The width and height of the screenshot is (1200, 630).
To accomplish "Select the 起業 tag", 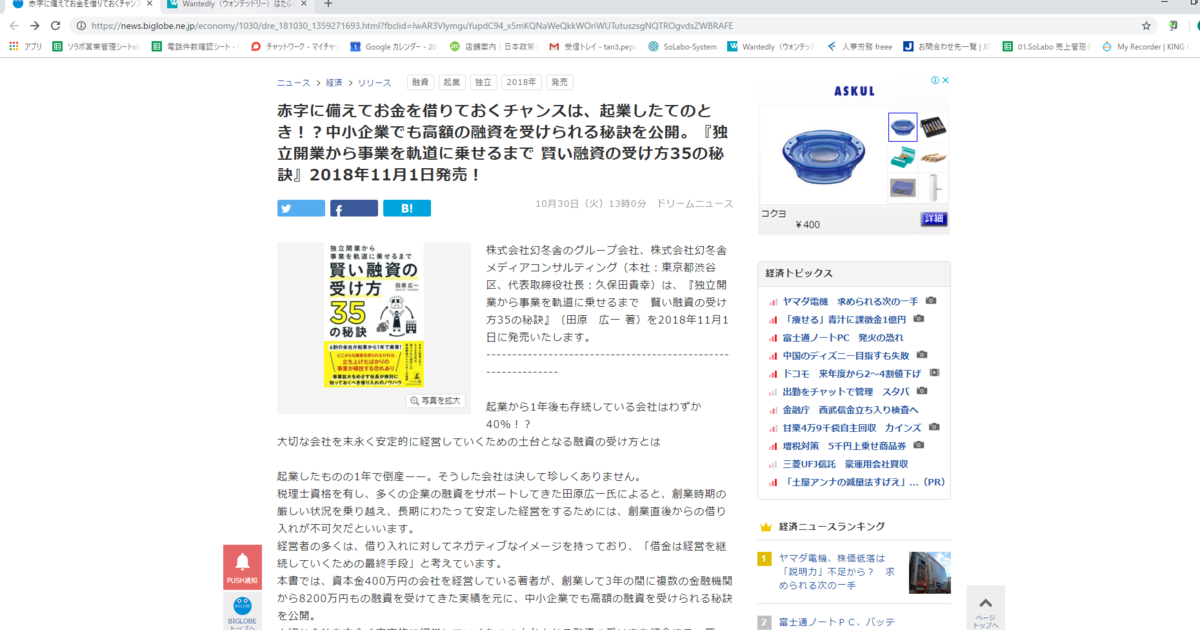I will click(452, 83).
